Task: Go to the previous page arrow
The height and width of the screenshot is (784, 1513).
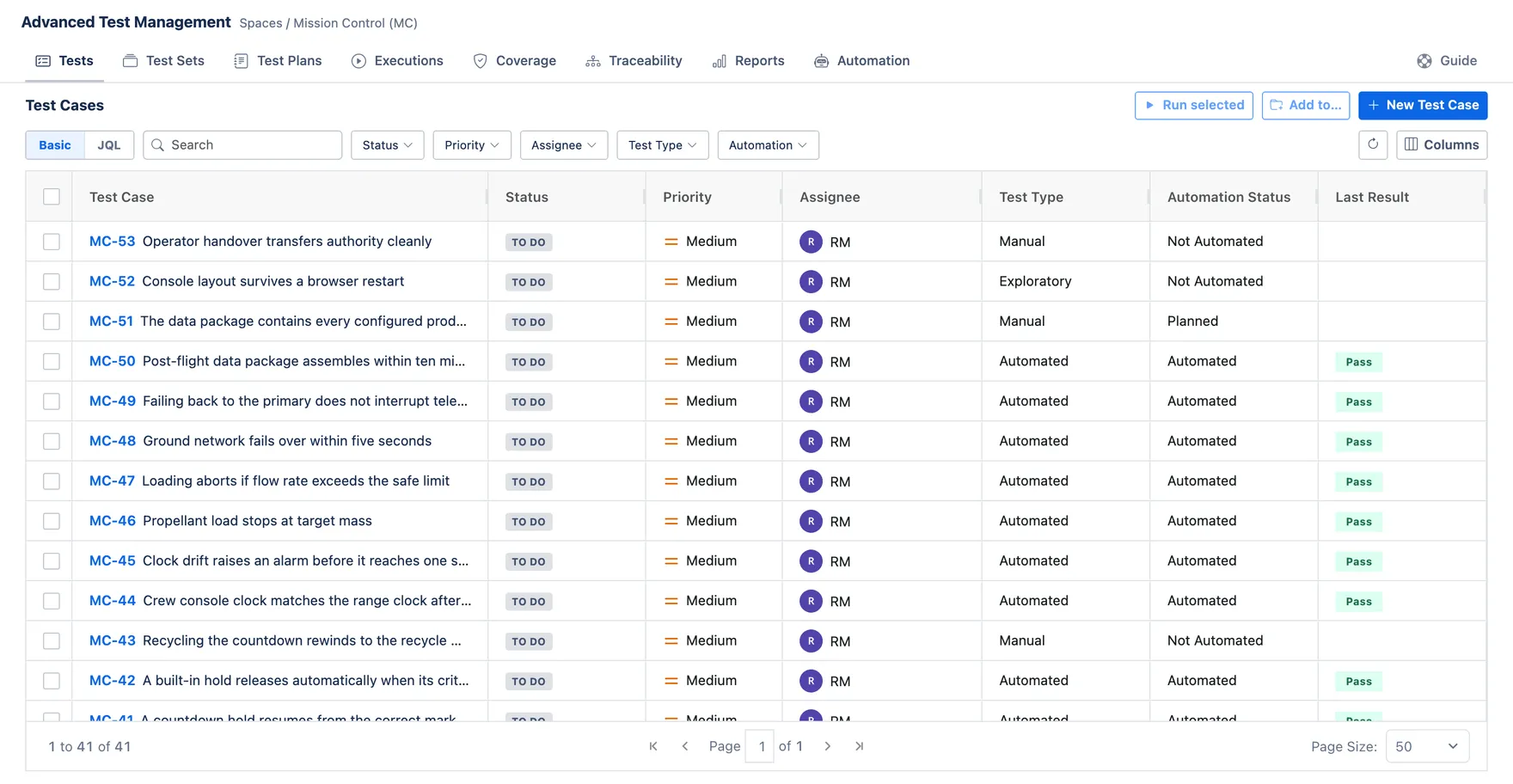Action: tap(685, 746)
